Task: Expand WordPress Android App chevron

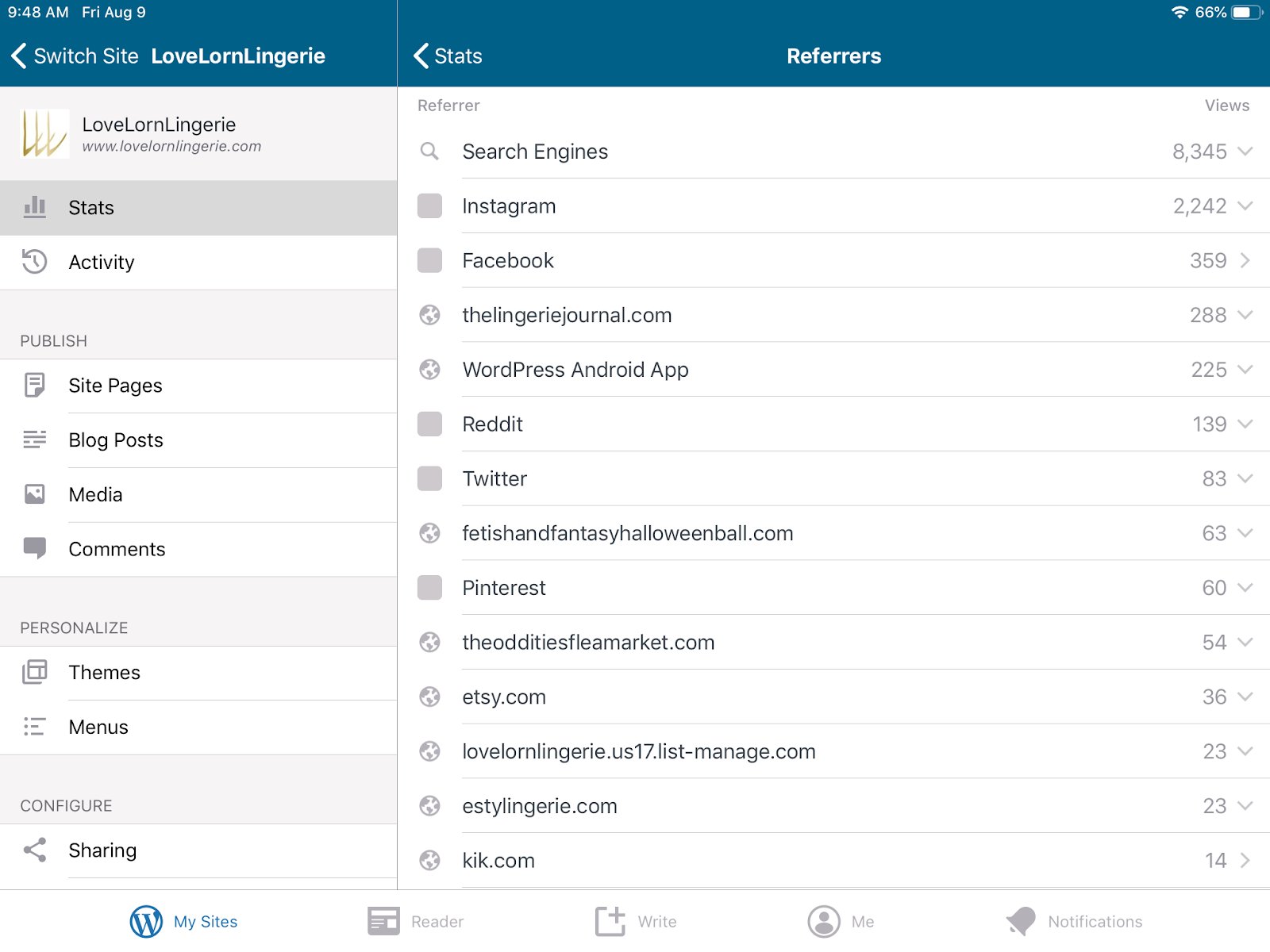Action: 1245,370
